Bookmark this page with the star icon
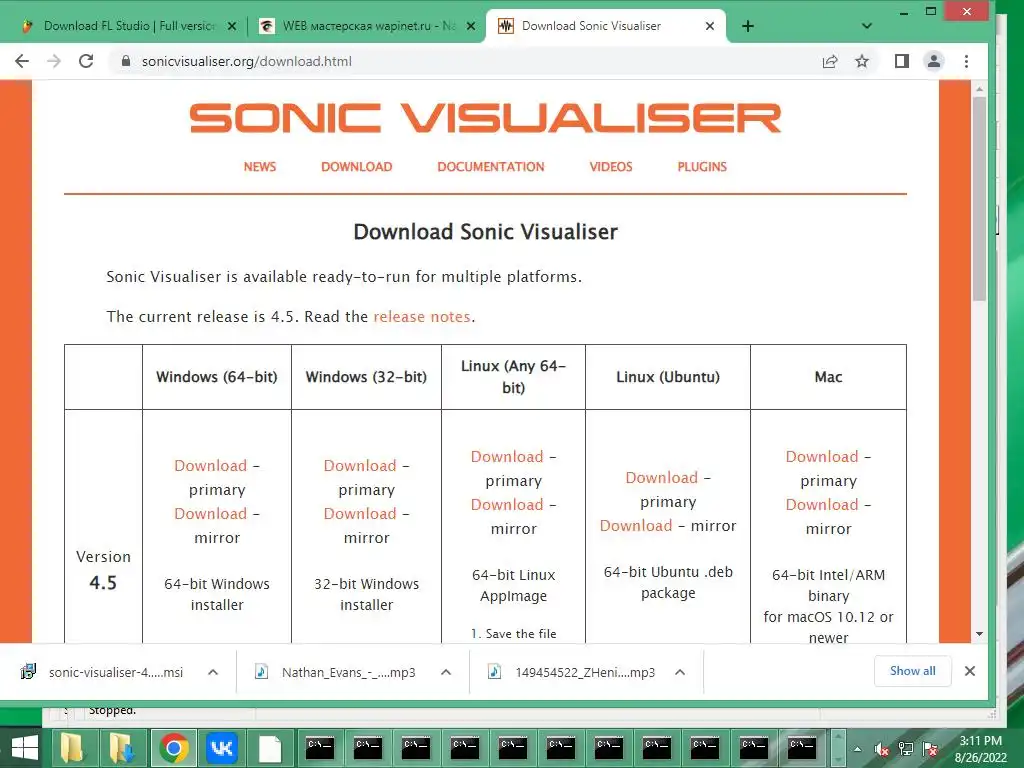1024x768 pixels. point(862,61)
